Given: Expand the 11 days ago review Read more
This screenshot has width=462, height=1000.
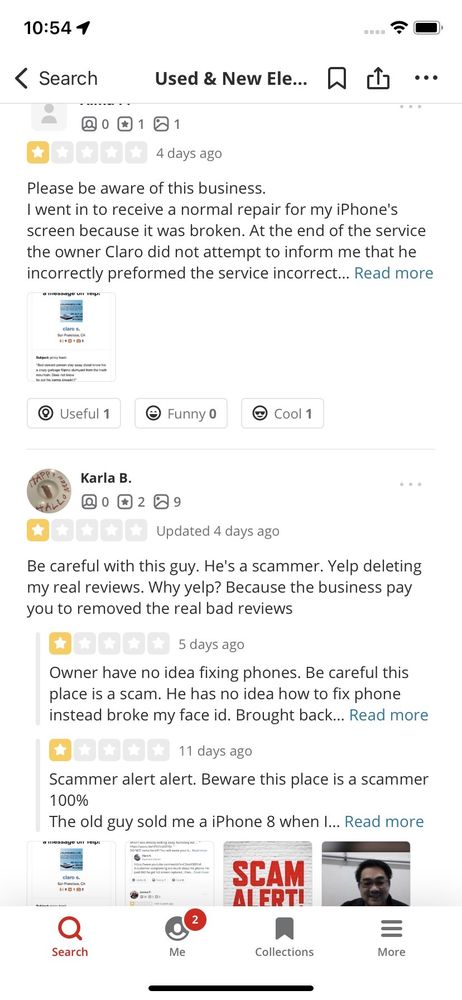Looking at the screenshot, I should tap(384, 821).
